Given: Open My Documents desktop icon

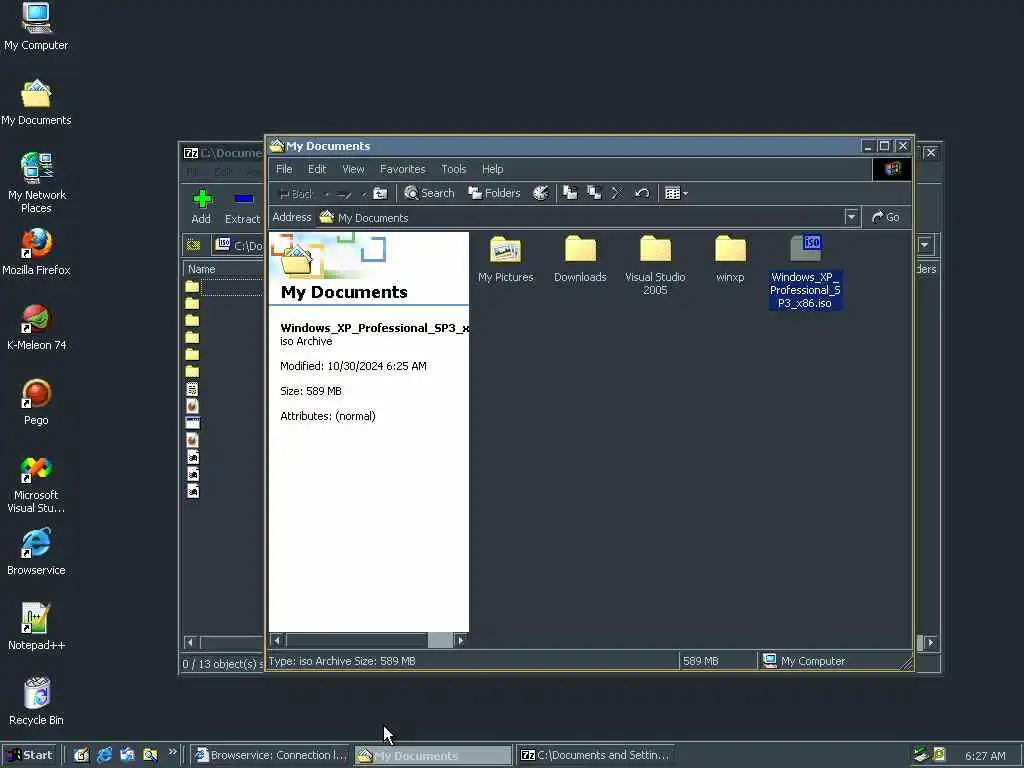Looking at the screenshot, I should pos(36,103).
